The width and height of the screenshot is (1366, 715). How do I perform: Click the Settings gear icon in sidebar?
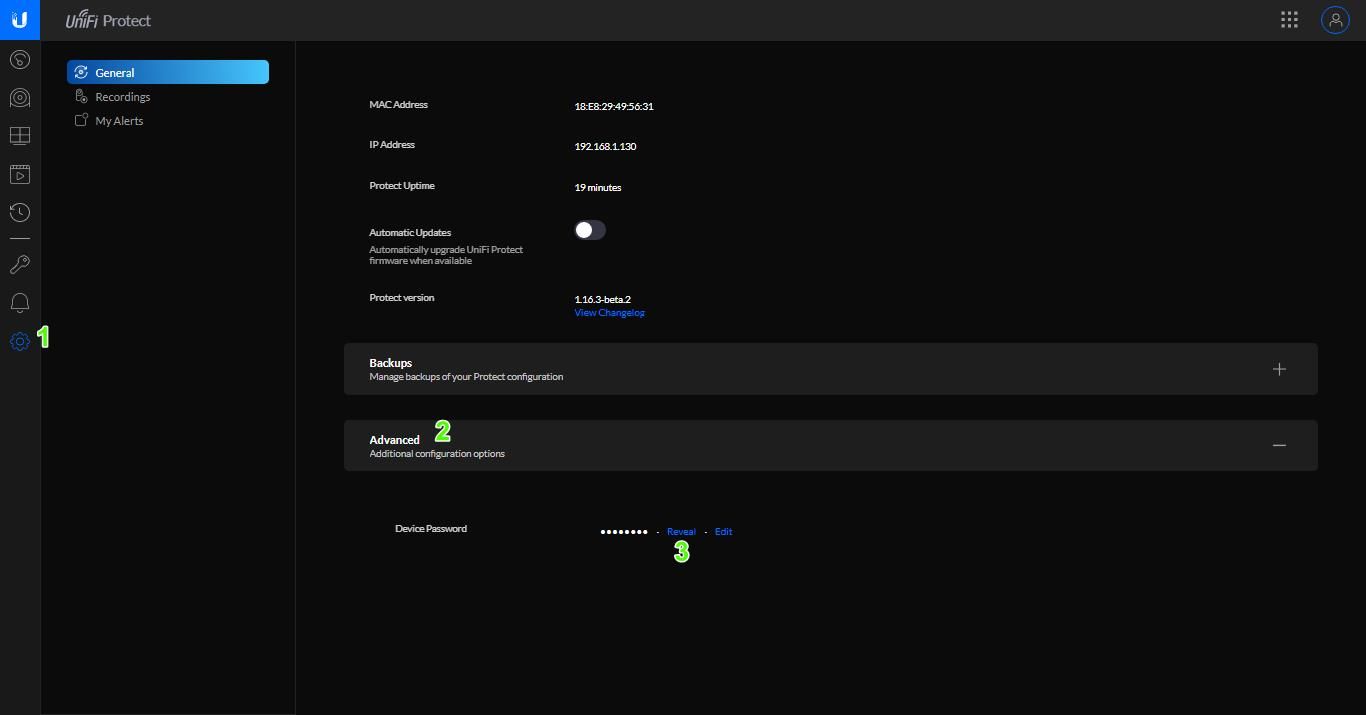tap(19, 342)
